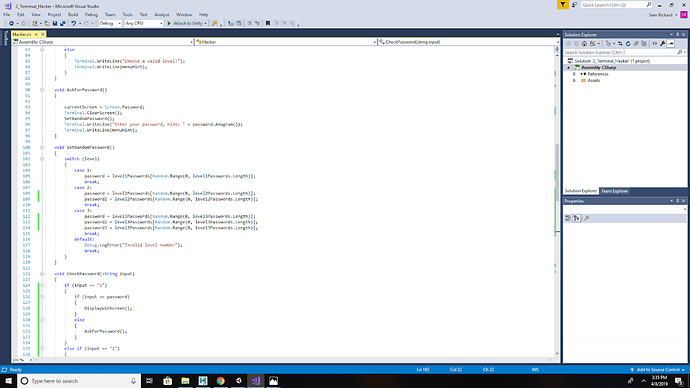Click the Properties wrench icon in Solution Explorer

[663, 44]
